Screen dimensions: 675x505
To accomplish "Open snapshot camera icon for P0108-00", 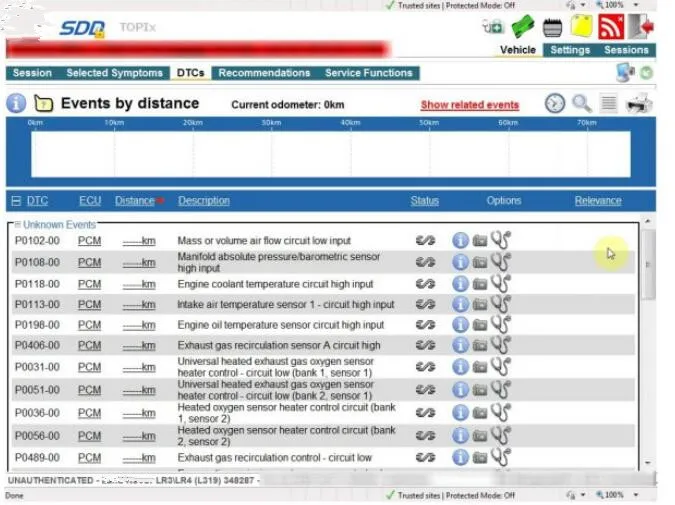I will (480, 262).
